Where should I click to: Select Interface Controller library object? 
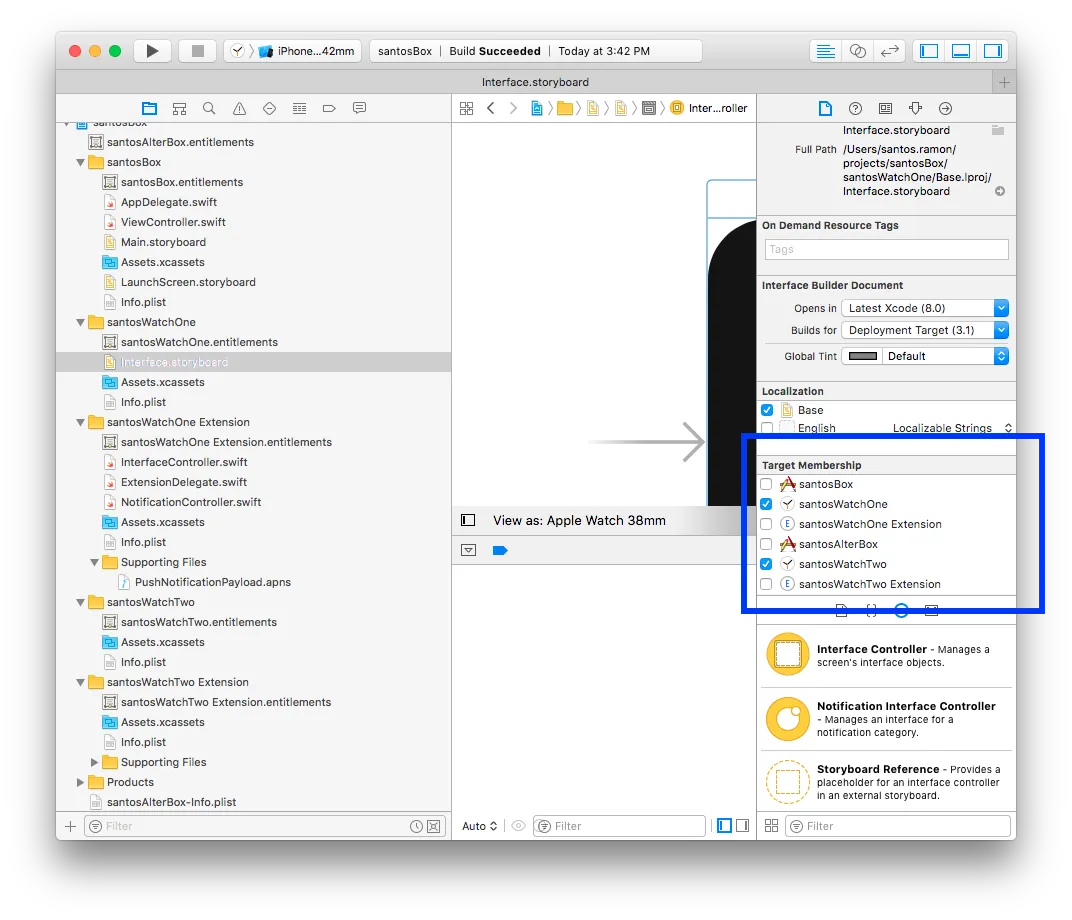[886, 655]
